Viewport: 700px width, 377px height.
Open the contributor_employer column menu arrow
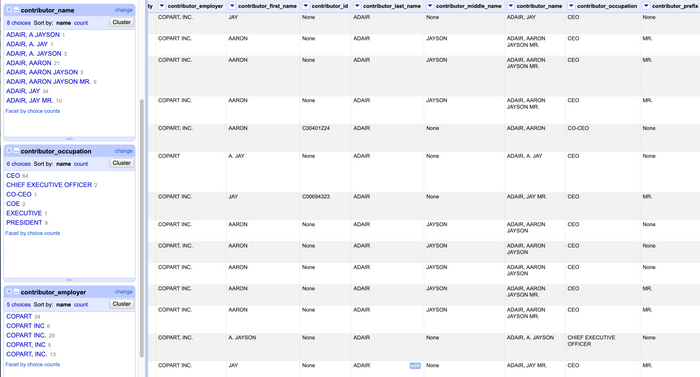tap(162, 6)
